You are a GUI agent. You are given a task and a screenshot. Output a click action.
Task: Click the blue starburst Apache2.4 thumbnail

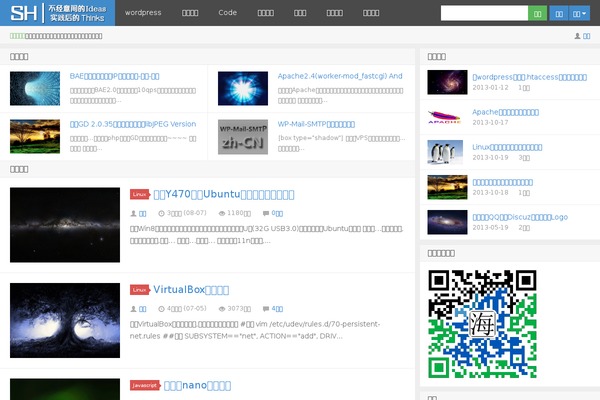(x=243, y=88)
